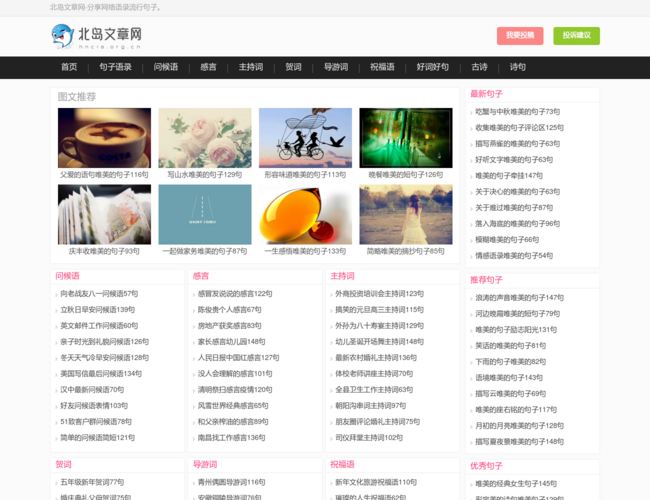Select 感言 in the navigation bar
The image size is (650, 500).
(x=208, y=67)
